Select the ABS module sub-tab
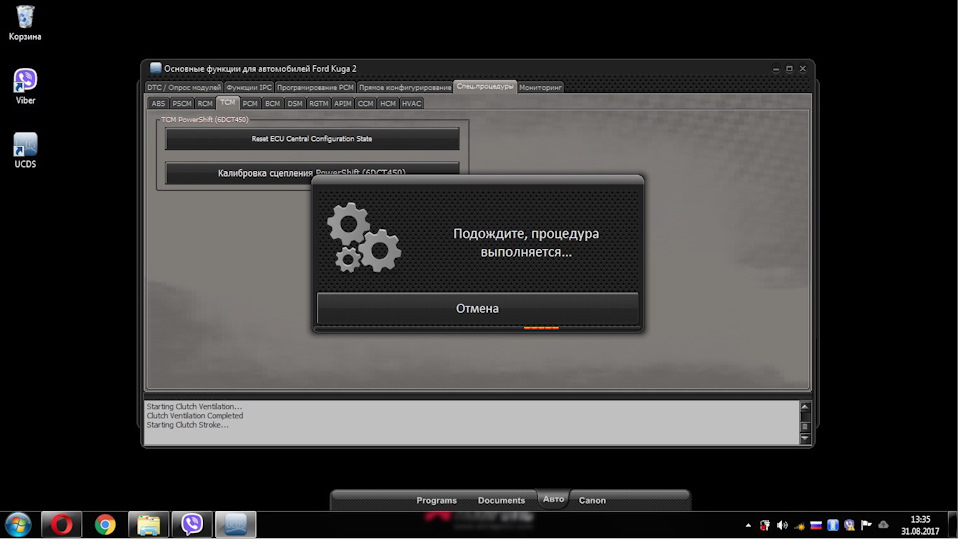The image size is (960, 542). (x=158, y=104)
